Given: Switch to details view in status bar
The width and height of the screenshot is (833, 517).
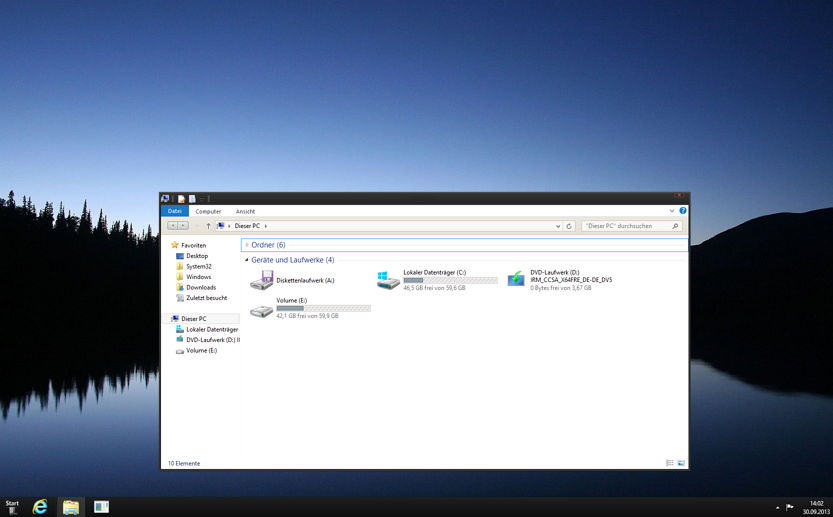Looking at the screenshot, I should pos(670,463).
